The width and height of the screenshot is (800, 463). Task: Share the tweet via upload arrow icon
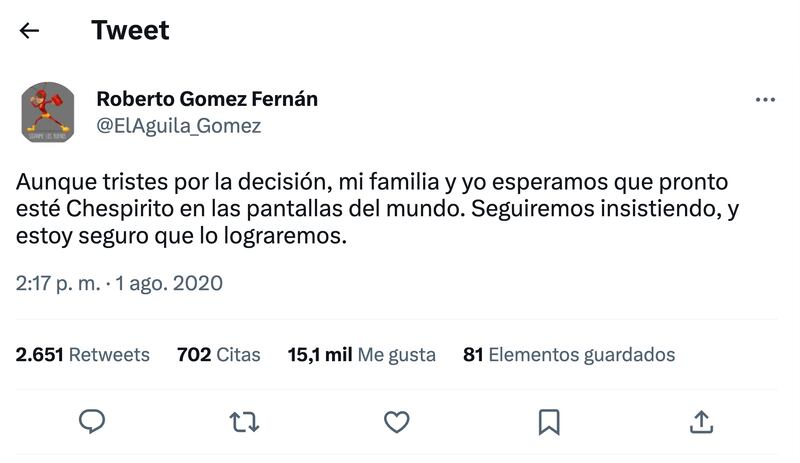coord(701,422)
